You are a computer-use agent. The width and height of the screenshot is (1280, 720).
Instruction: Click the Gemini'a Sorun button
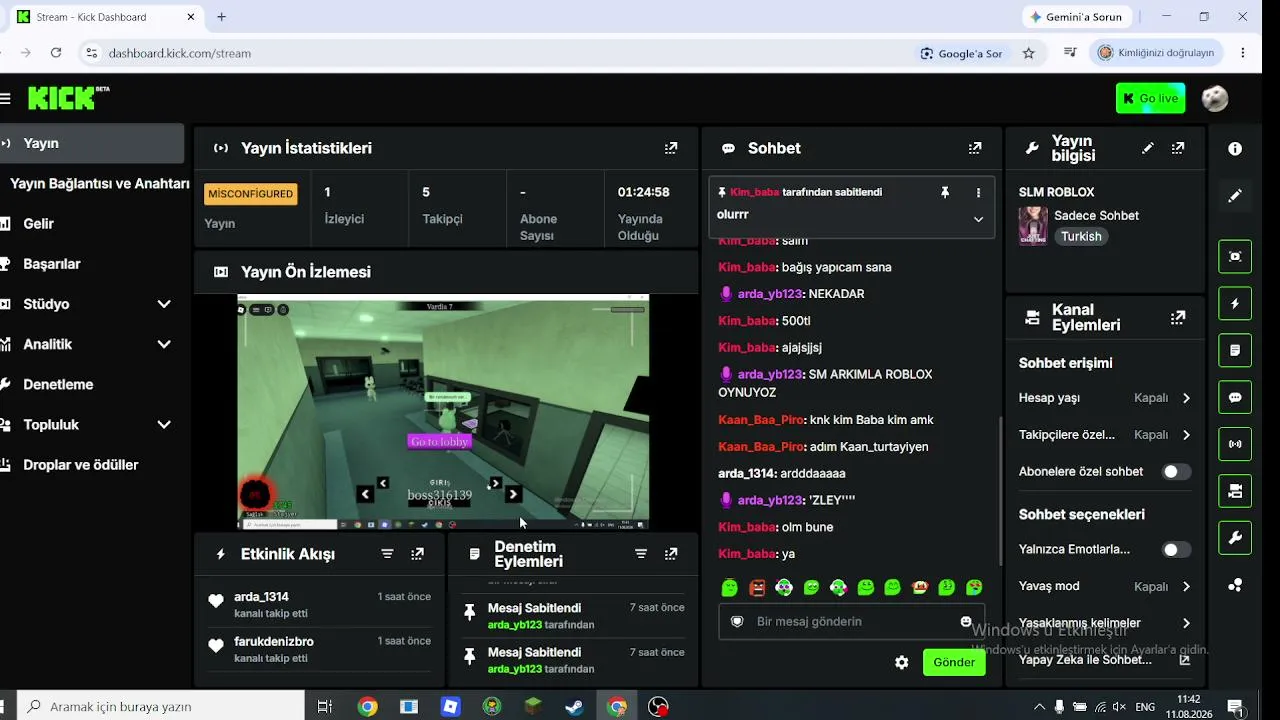(x=1075, y=17)
